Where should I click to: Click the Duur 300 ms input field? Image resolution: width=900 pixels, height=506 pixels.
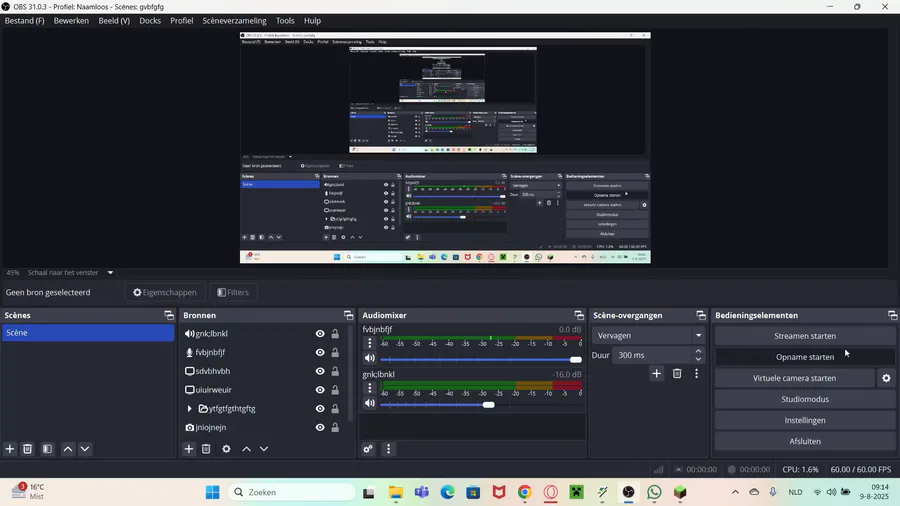(x=651, y=355)
